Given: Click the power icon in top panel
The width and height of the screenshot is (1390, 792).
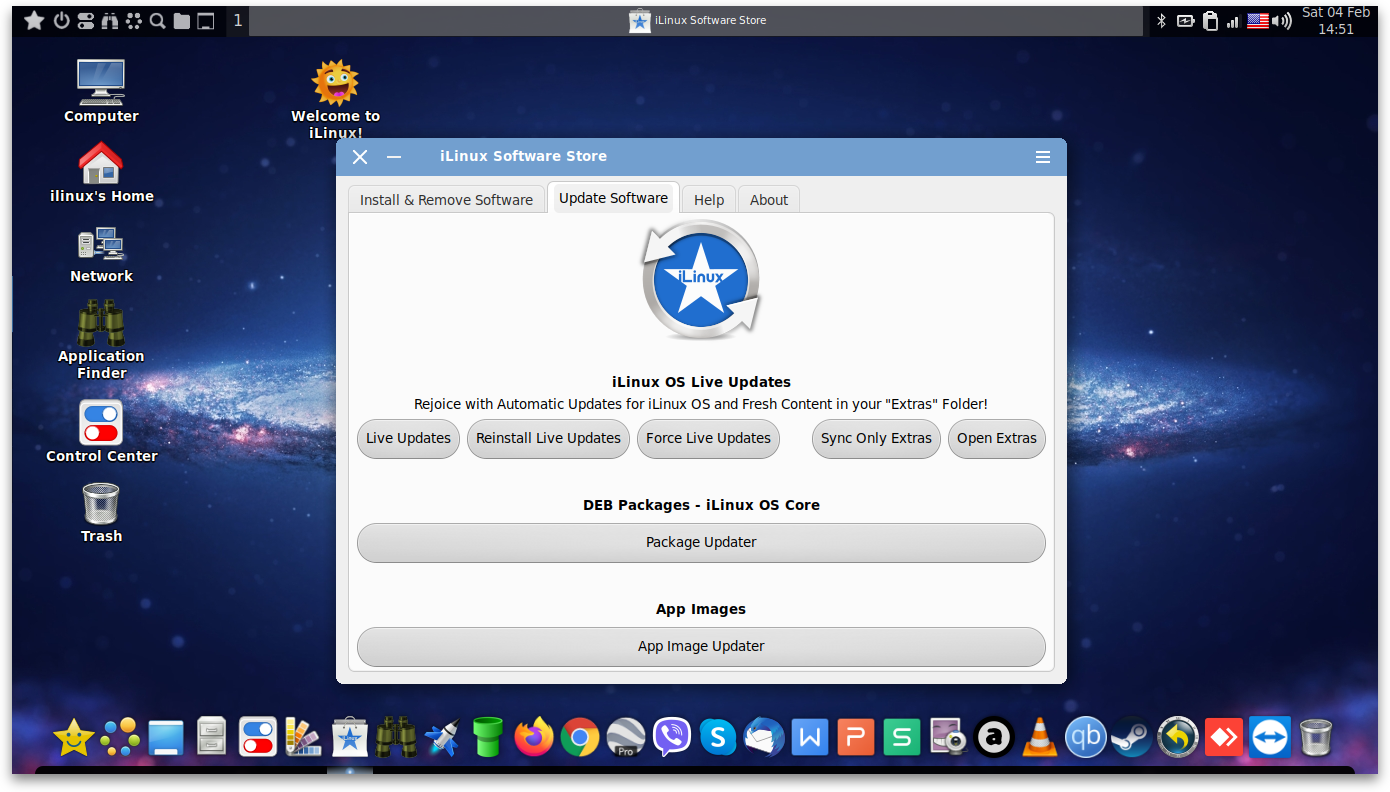Looking at the screenshot, I should [x=61, y=20].
